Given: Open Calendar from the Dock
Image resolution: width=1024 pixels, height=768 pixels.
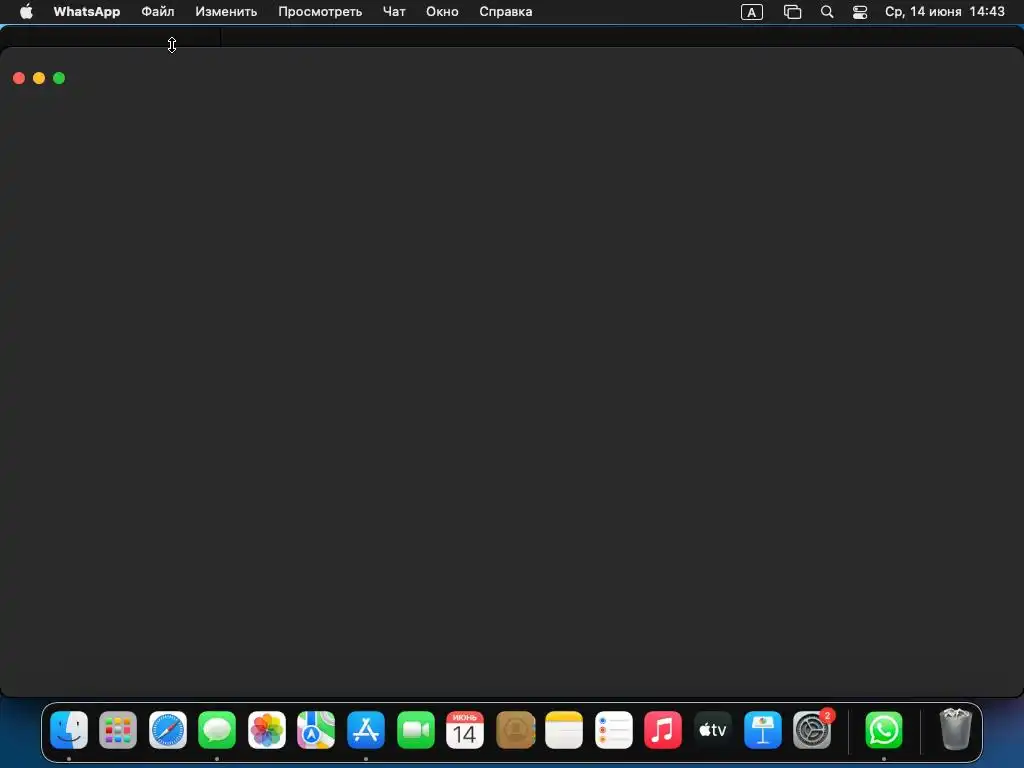Looking at the screenshot, I should 465,729.
